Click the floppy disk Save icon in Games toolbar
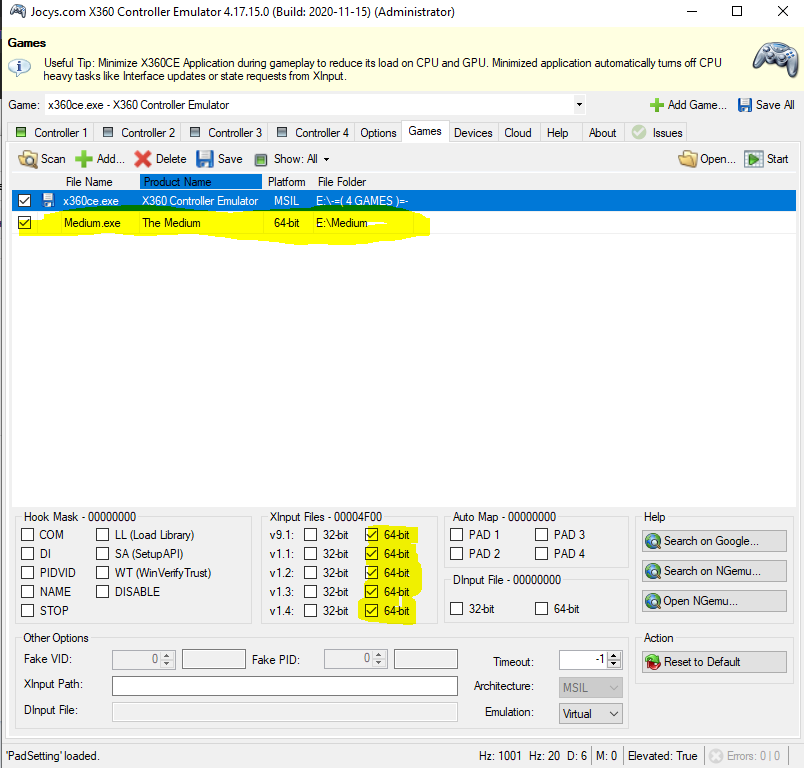The image size is (804, 768). click(x=205, y=159)
